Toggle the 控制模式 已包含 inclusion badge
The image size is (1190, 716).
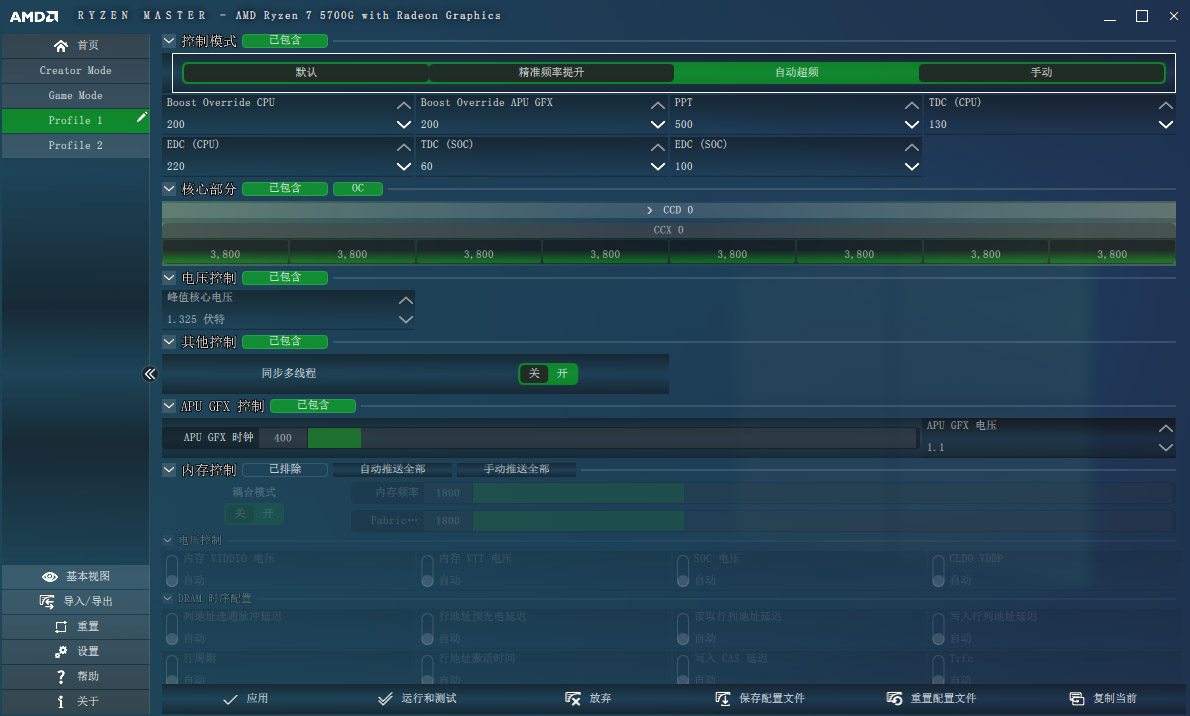[x=284, y=41]
